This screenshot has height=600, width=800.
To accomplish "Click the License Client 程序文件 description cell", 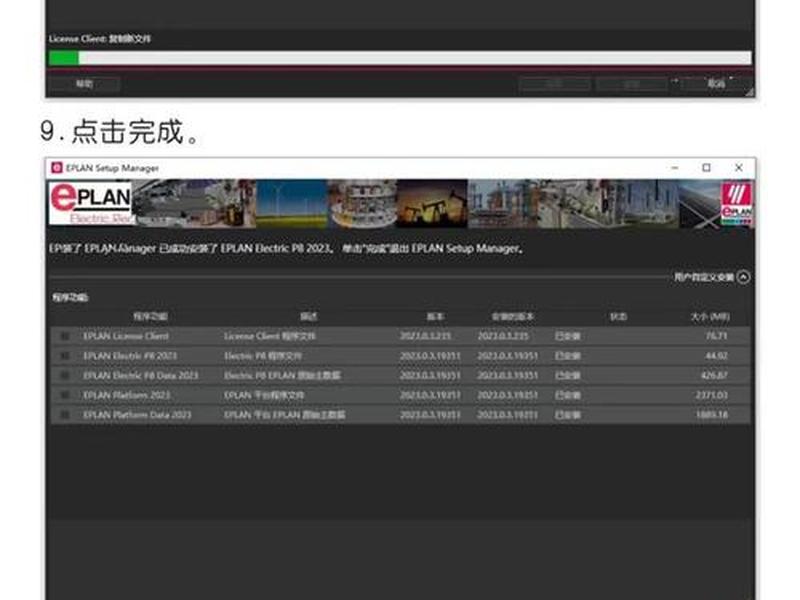I will point(270,336).
